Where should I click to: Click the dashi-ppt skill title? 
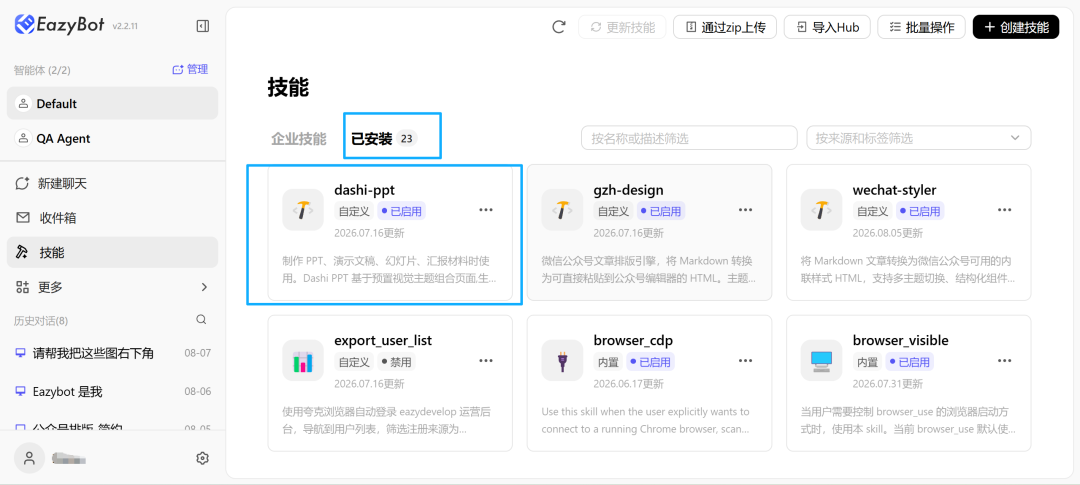point(364,190)
